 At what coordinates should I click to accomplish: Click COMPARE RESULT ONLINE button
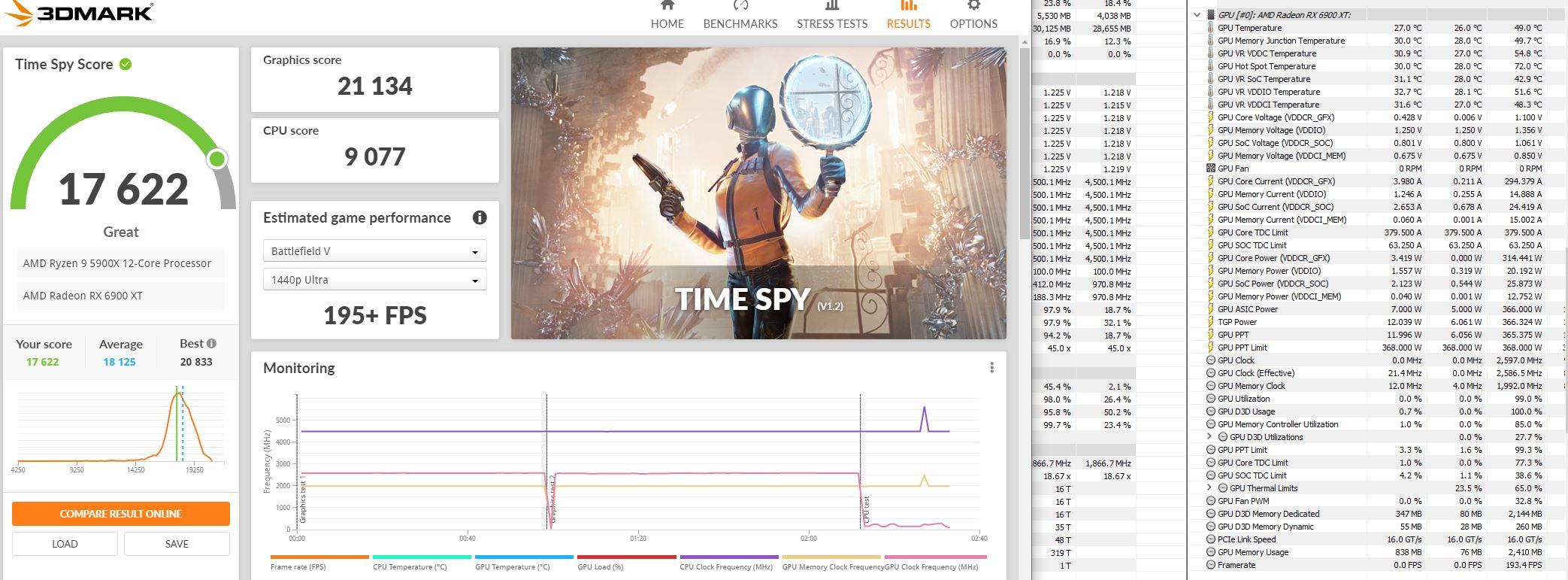pyautogui.click(x=120, y=514)
